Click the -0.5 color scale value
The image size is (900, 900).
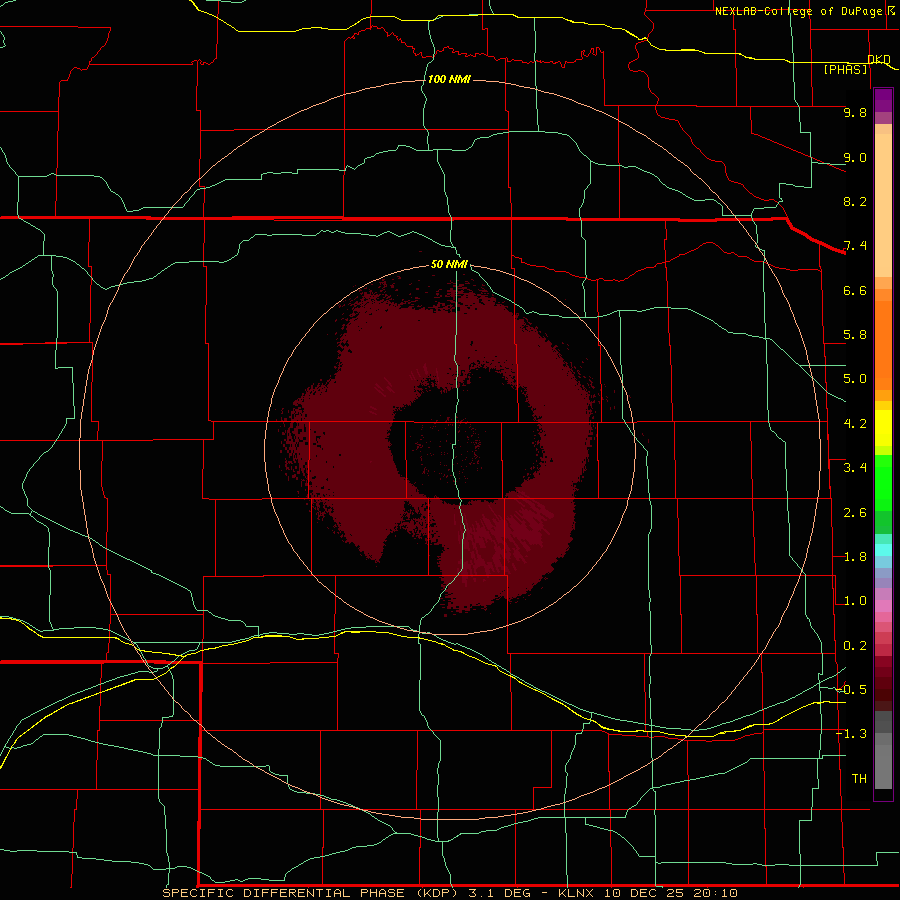click(852, 690)
